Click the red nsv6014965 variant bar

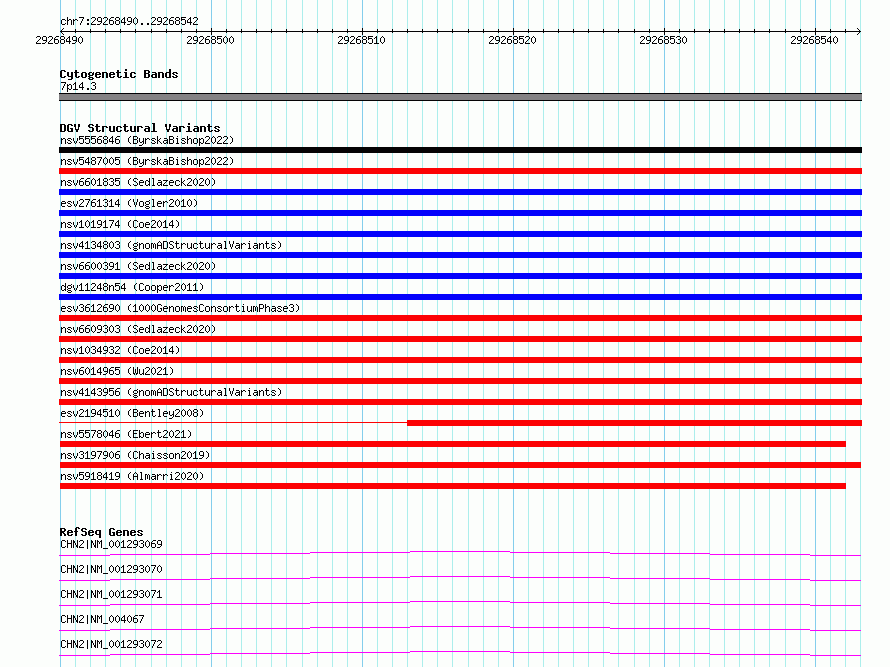460,381
